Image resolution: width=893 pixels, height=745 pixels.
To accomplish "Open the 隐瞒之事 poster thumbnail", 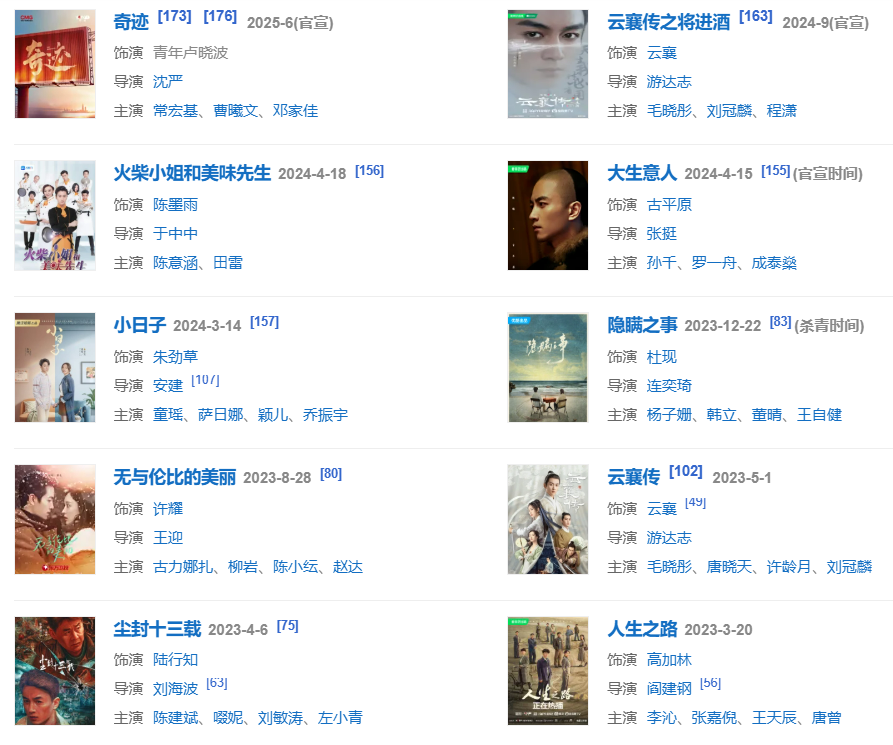I will [x=548, y=367].
